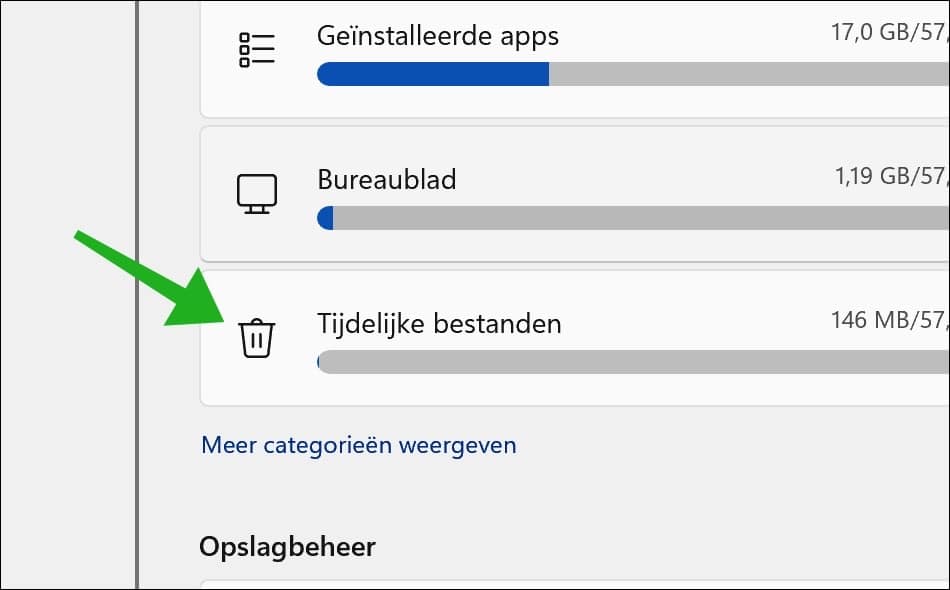Viewport: 950px width, 590px height.
Task: Open Tijdelijke bestanden to review cleanup items
Action: pos(438,323)
